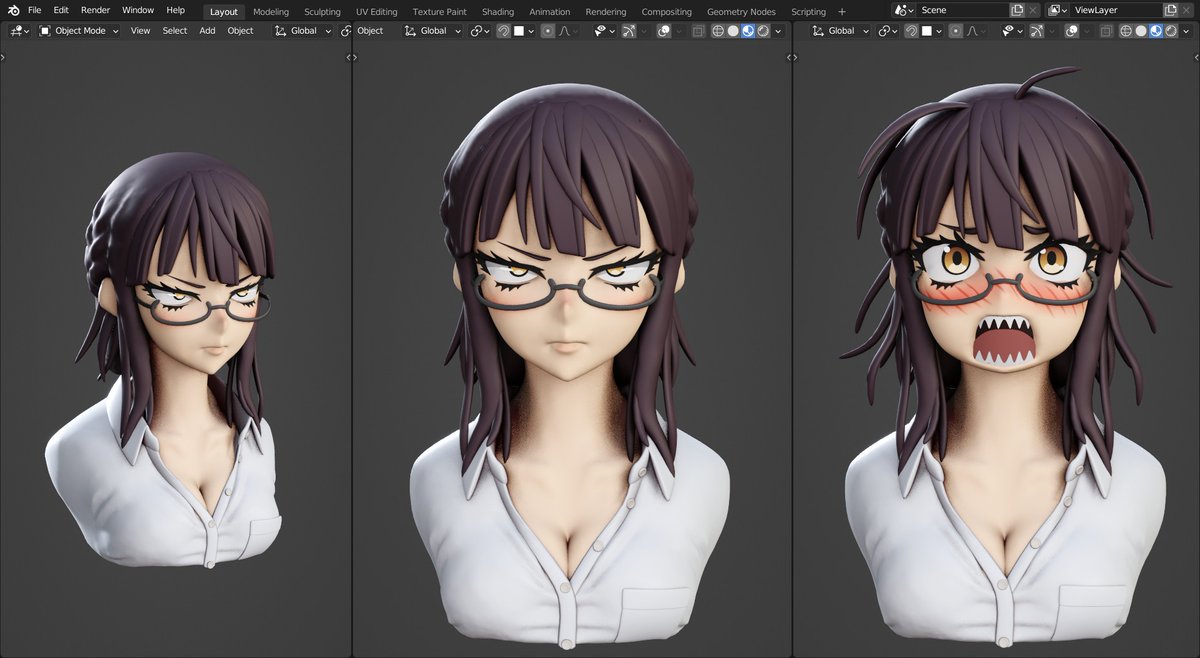Image resolution: width=1200 pixels, height=658 pixels.
Task: Switch to the Geometry Nodes workspace tab
Action: click(741, 12)
